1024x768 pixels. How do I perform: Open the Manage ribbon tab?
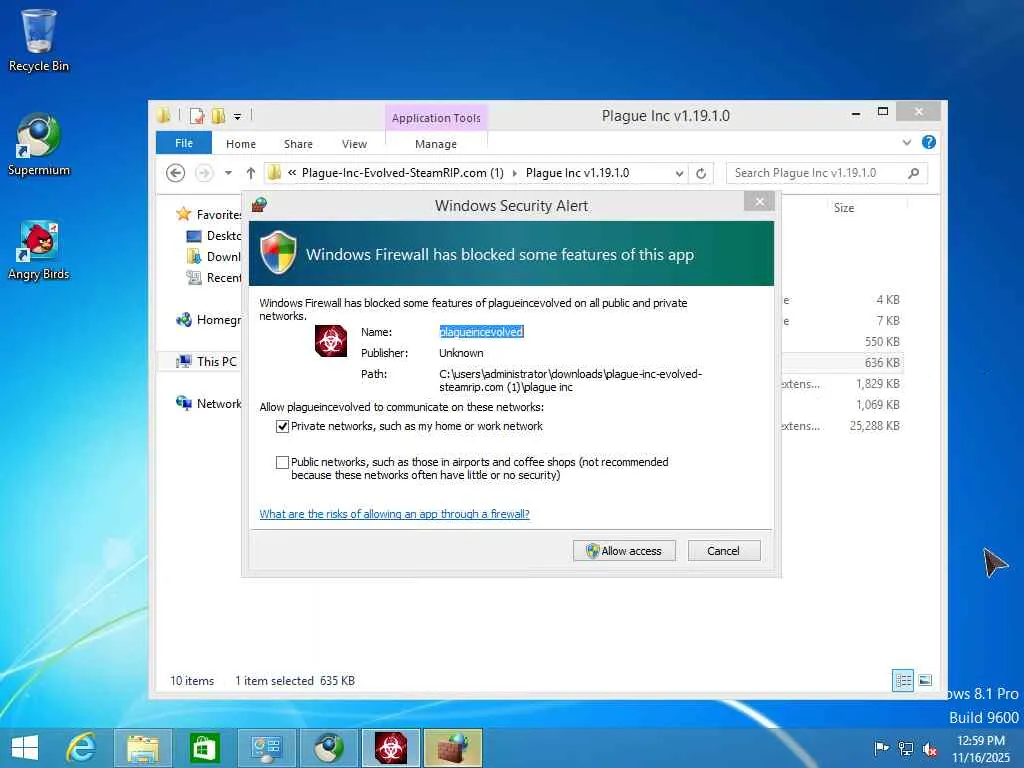pos(436,144)
